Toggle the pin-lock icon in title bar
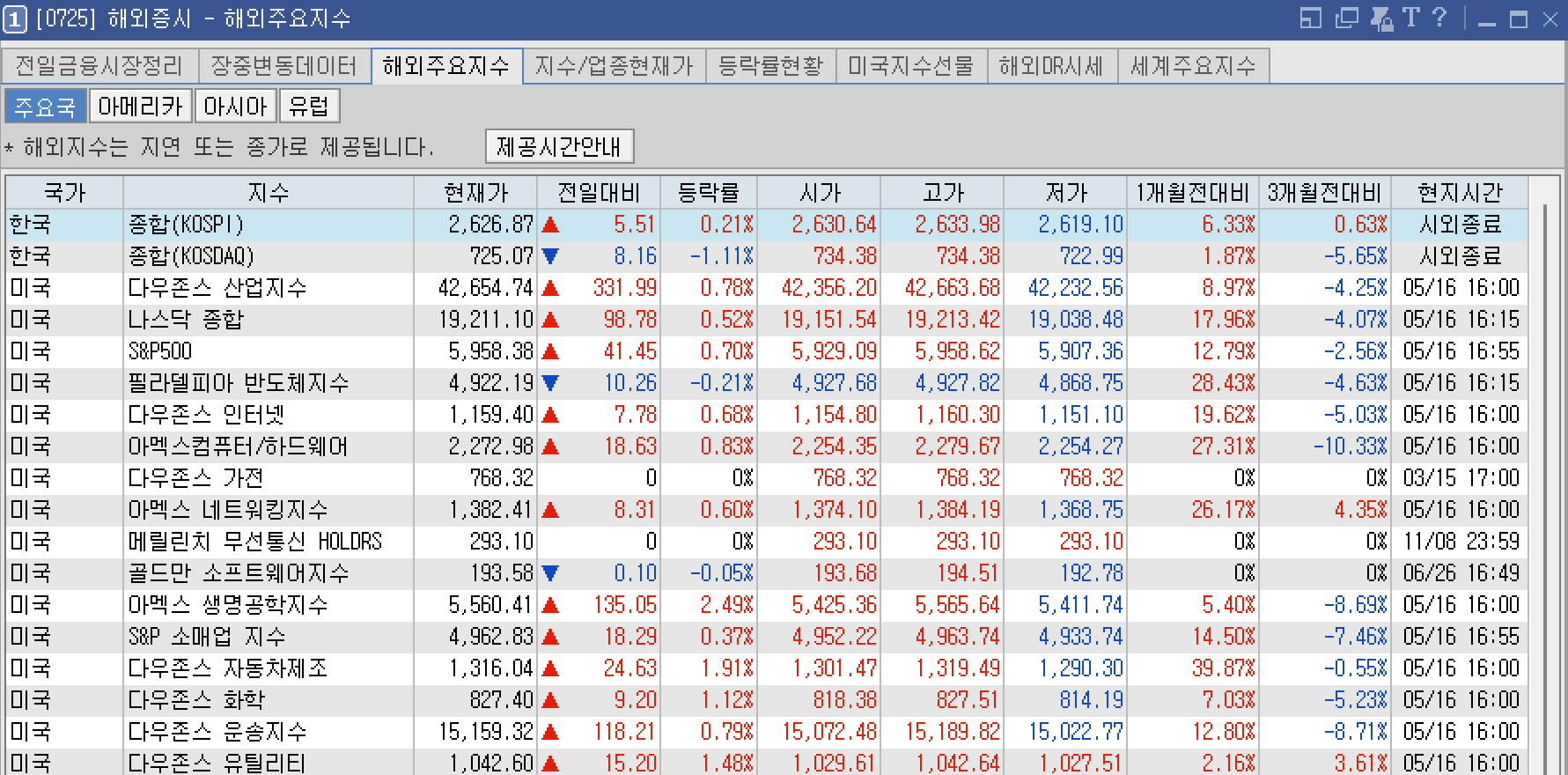This screenshot has height=775, width=1568. [1381, 18]
